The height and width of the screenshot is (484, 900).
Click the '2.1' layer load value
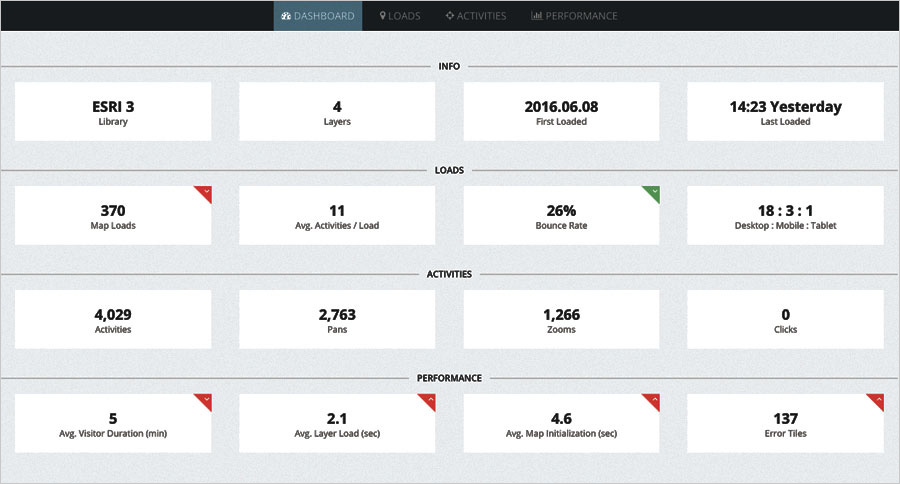[x=337, y=419]
